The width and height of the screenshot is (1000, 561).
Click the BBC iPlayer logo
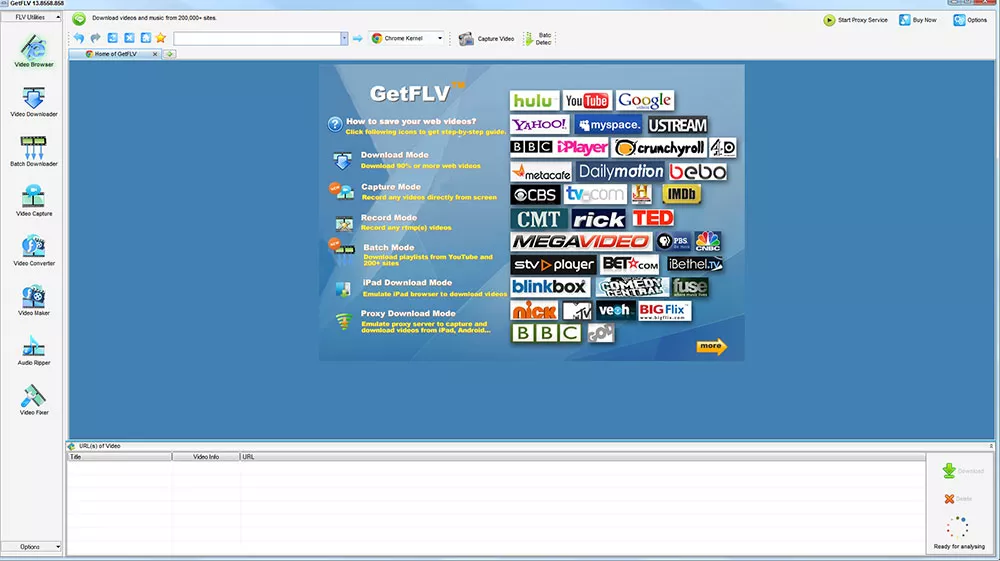(x=559, y=148)
